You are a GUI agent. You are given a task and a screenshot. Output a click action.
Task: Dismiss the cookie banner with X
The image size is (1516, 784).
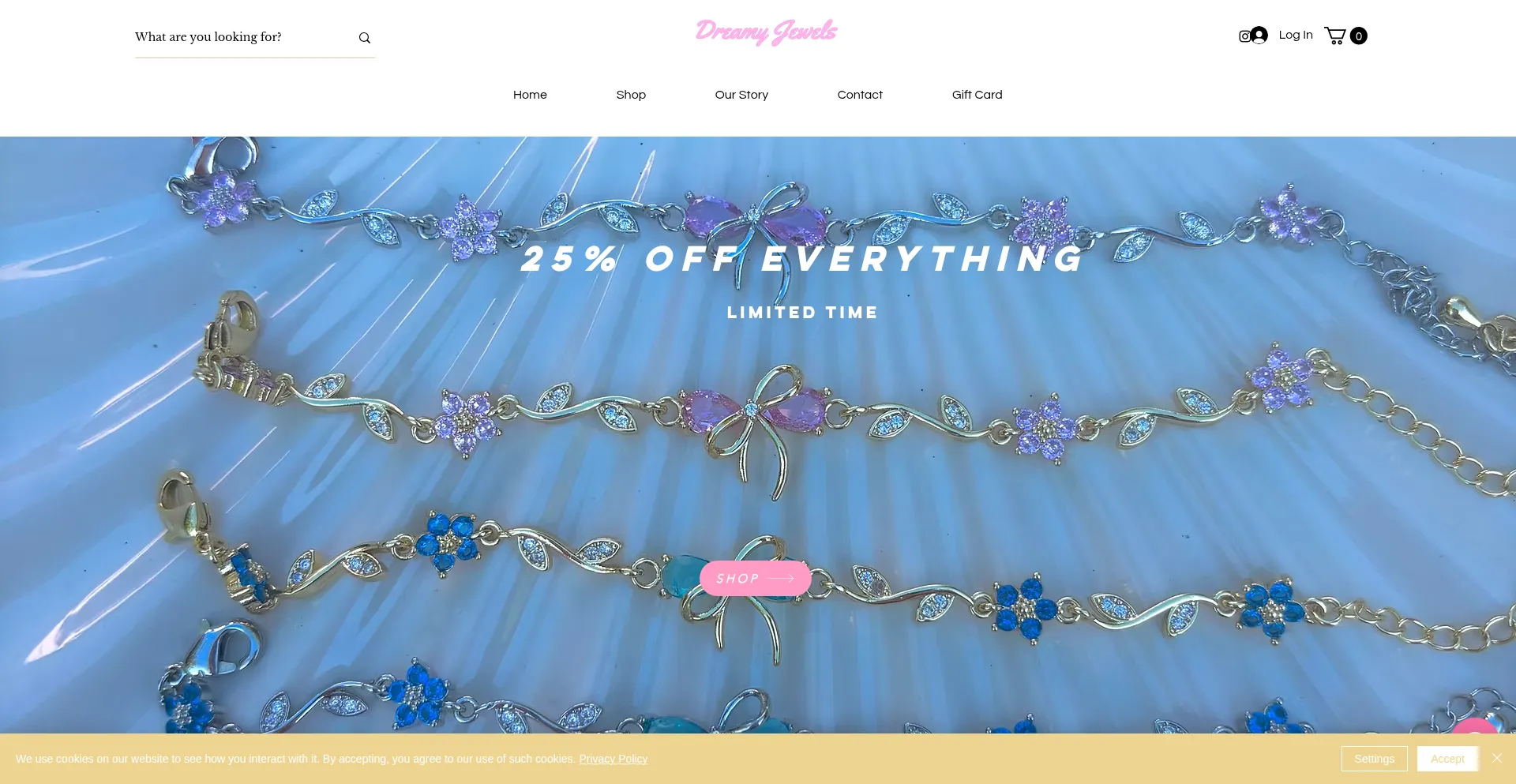point(1497,758)
